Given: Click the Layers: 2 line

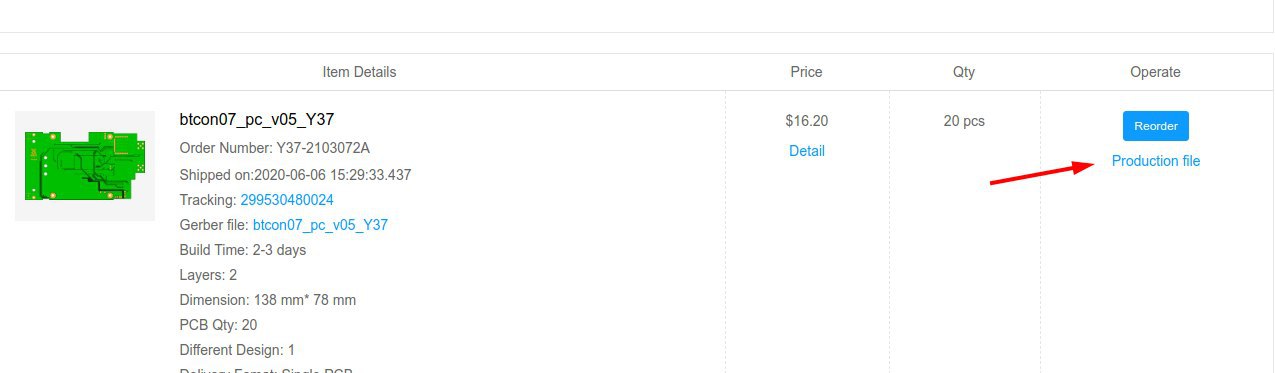Looking at the screenshot, I should tap(208, 275).
